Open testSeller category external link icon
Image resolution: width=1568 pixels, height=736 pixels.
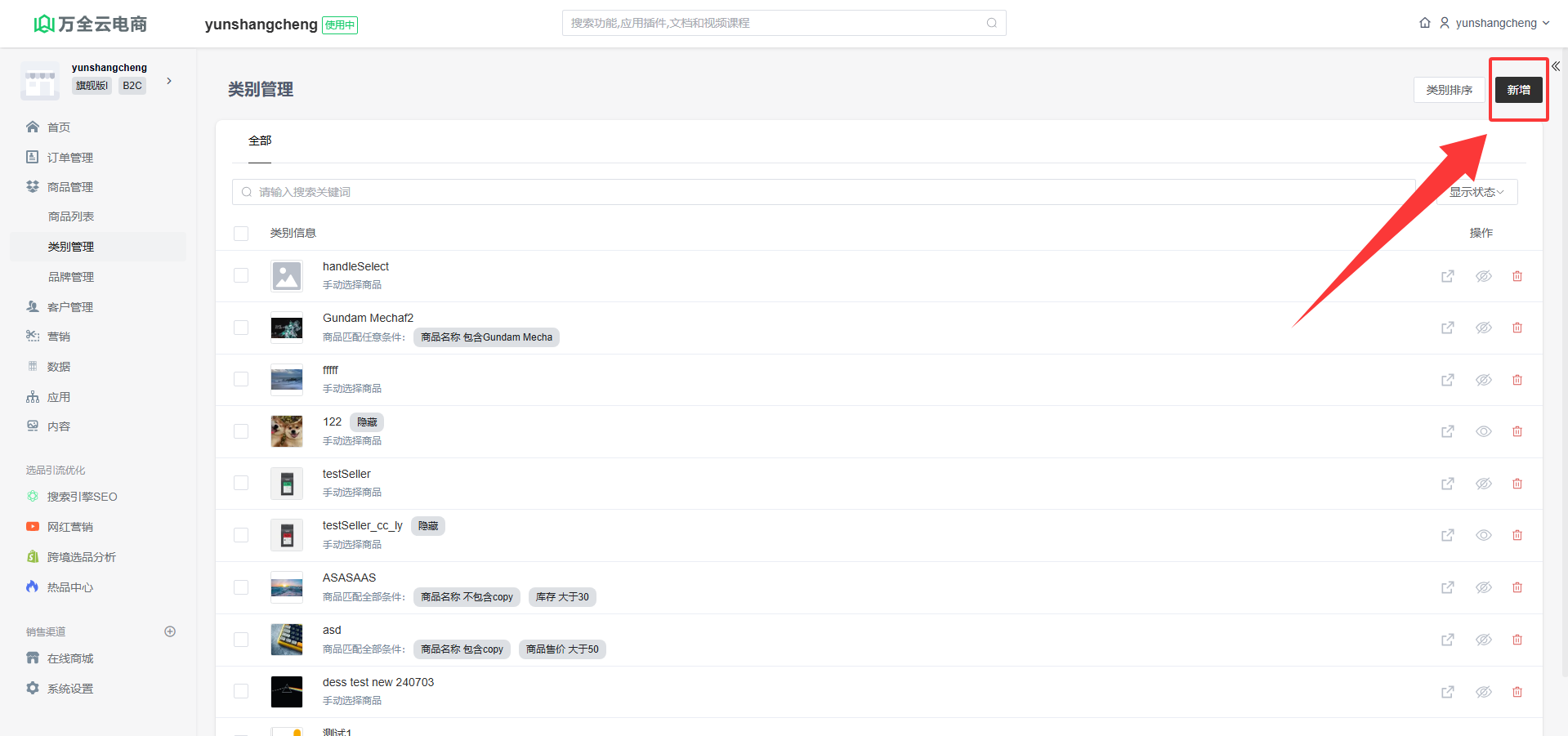click(1447, 484)
